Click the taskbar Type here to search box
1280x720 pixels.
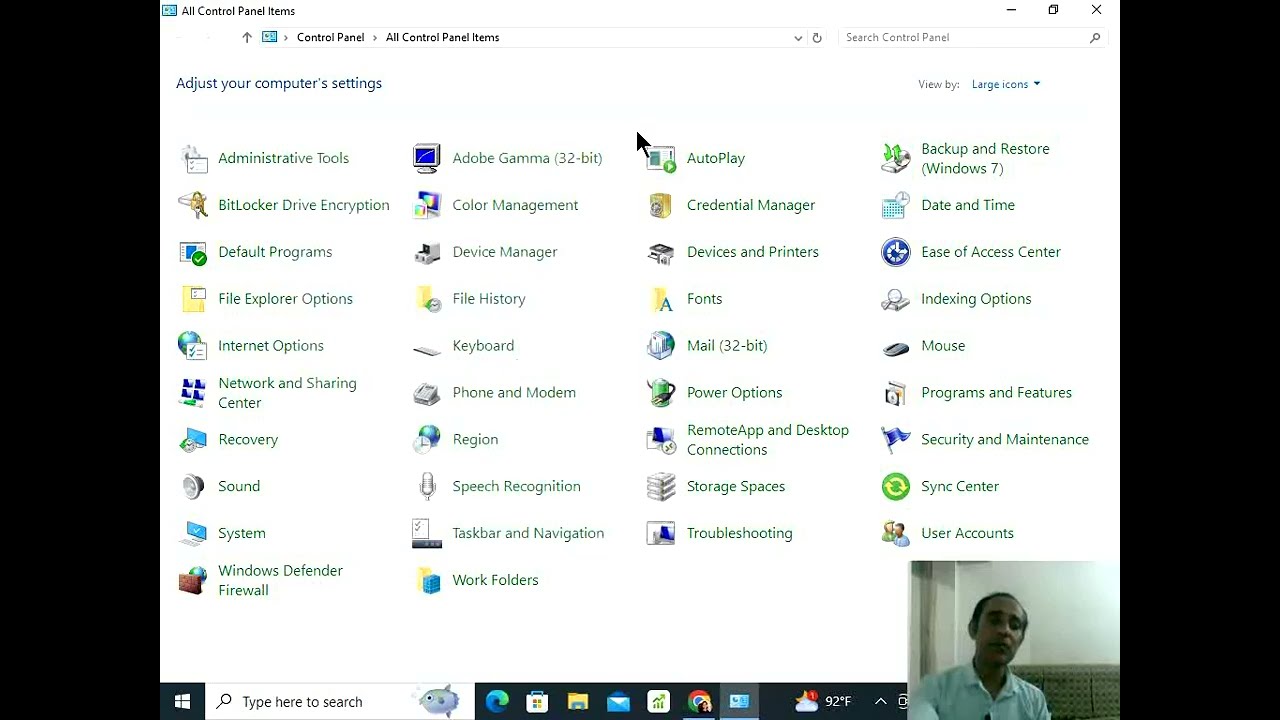coord(340,702)
